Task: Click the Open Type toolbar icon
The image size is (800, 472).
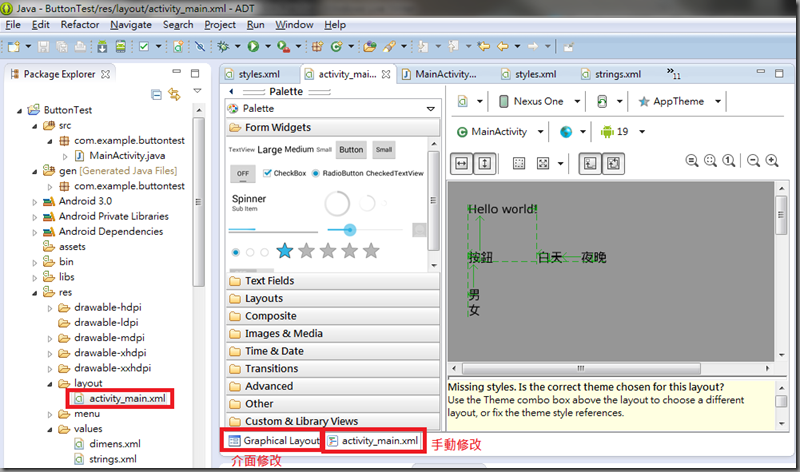Action: point(370,46)
